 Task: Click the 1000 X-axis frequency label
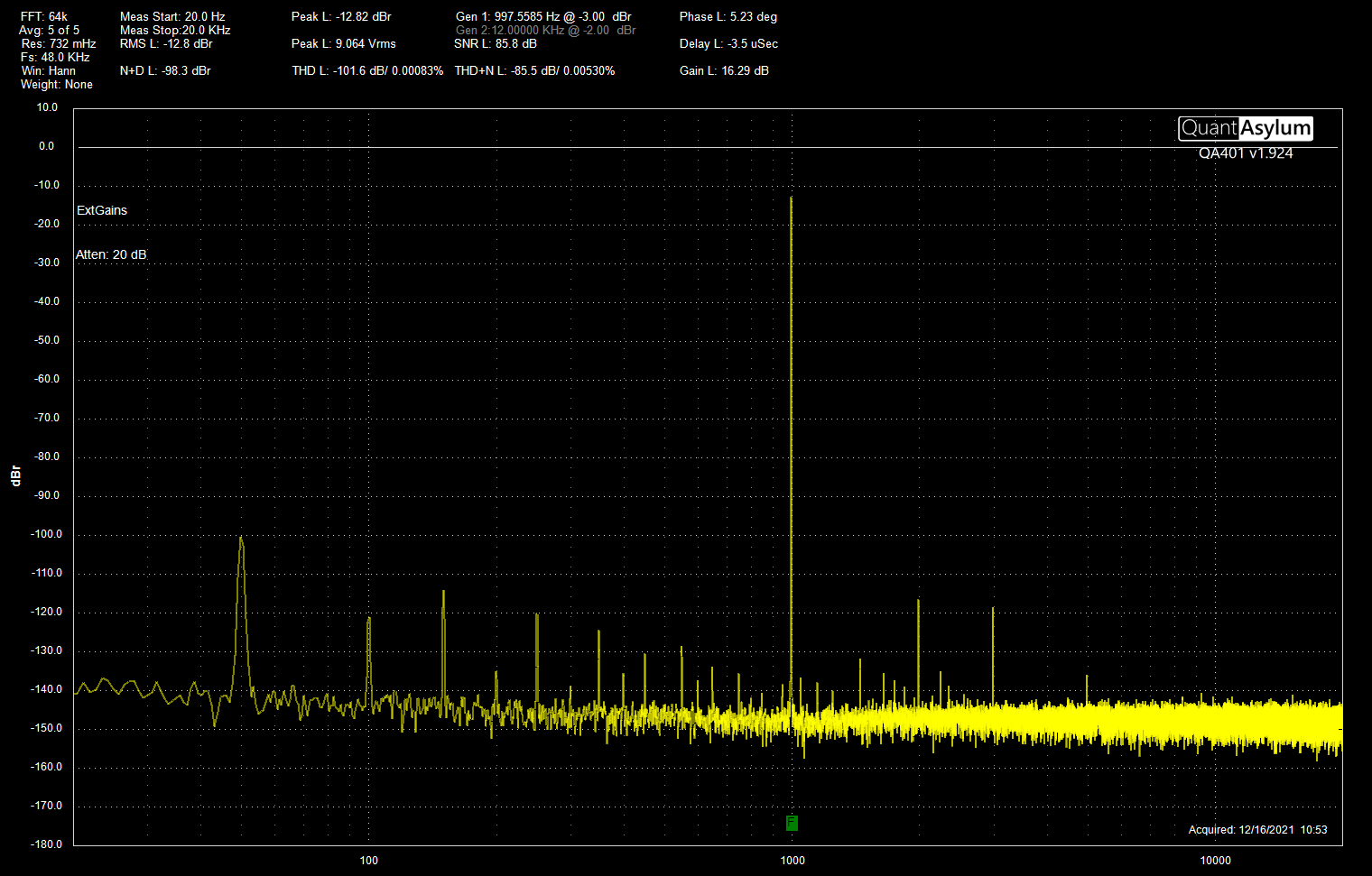(793, 860)
